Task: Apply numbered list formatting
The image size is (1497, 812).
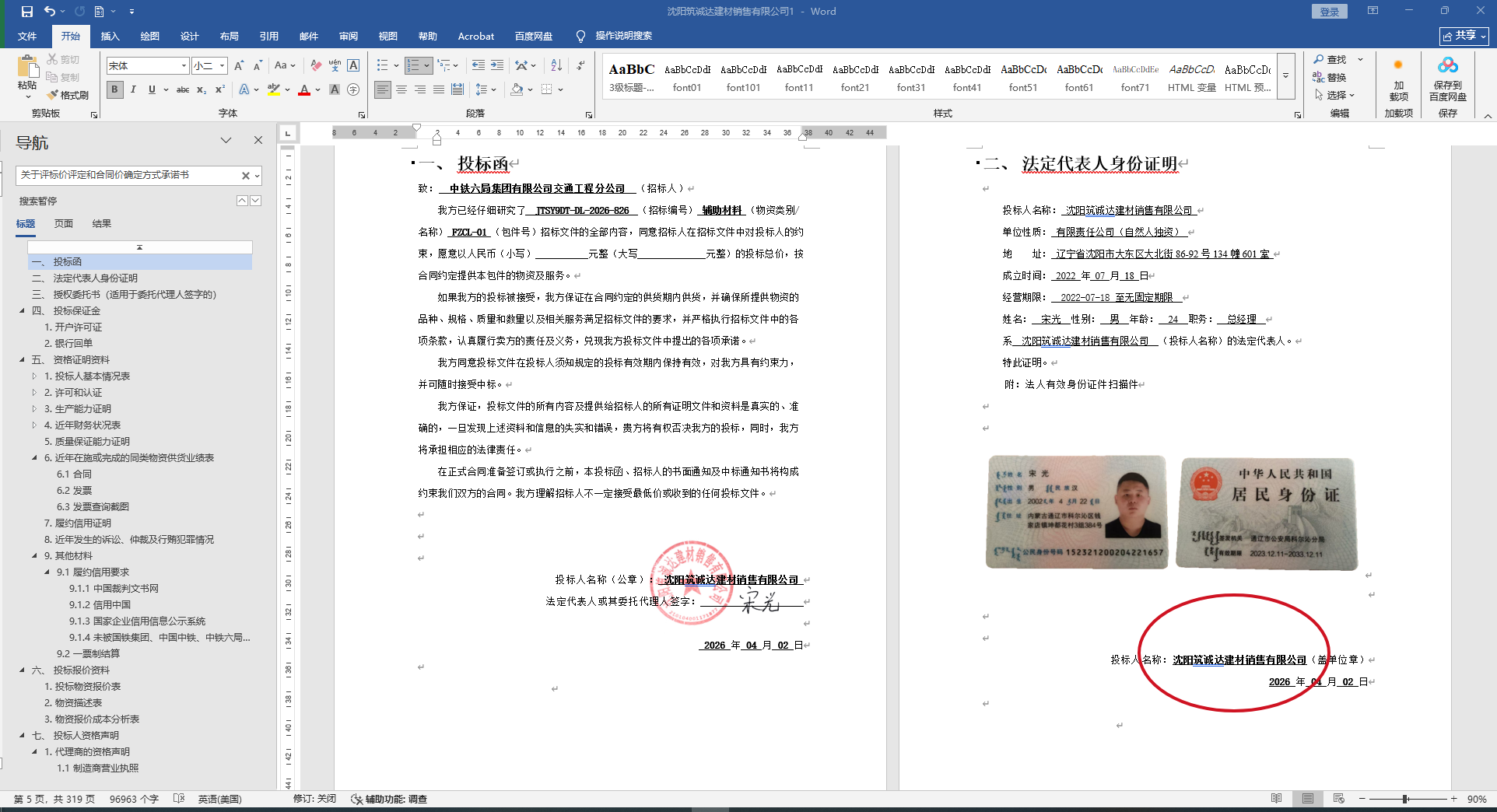Action: point(414,65)
